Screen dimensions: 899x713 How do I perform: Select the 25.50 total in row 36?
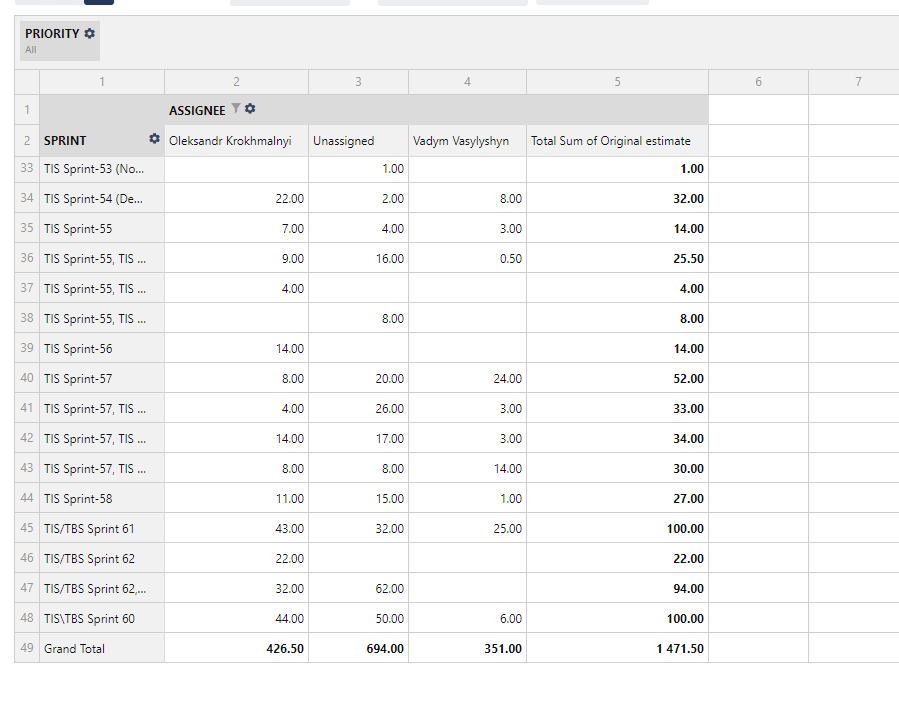[x=617, y=258]
